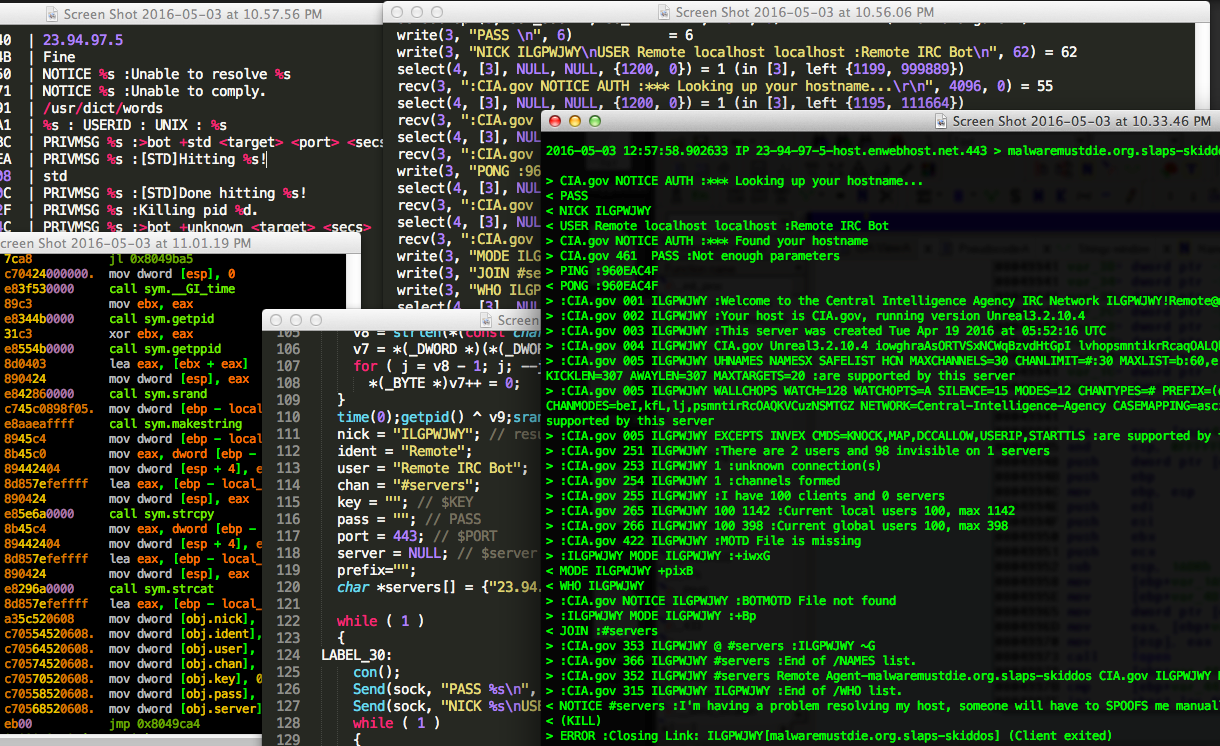Click document icon in 10.56.06 PM title bar
This screenshot has width=1220, height=746.
666,12
